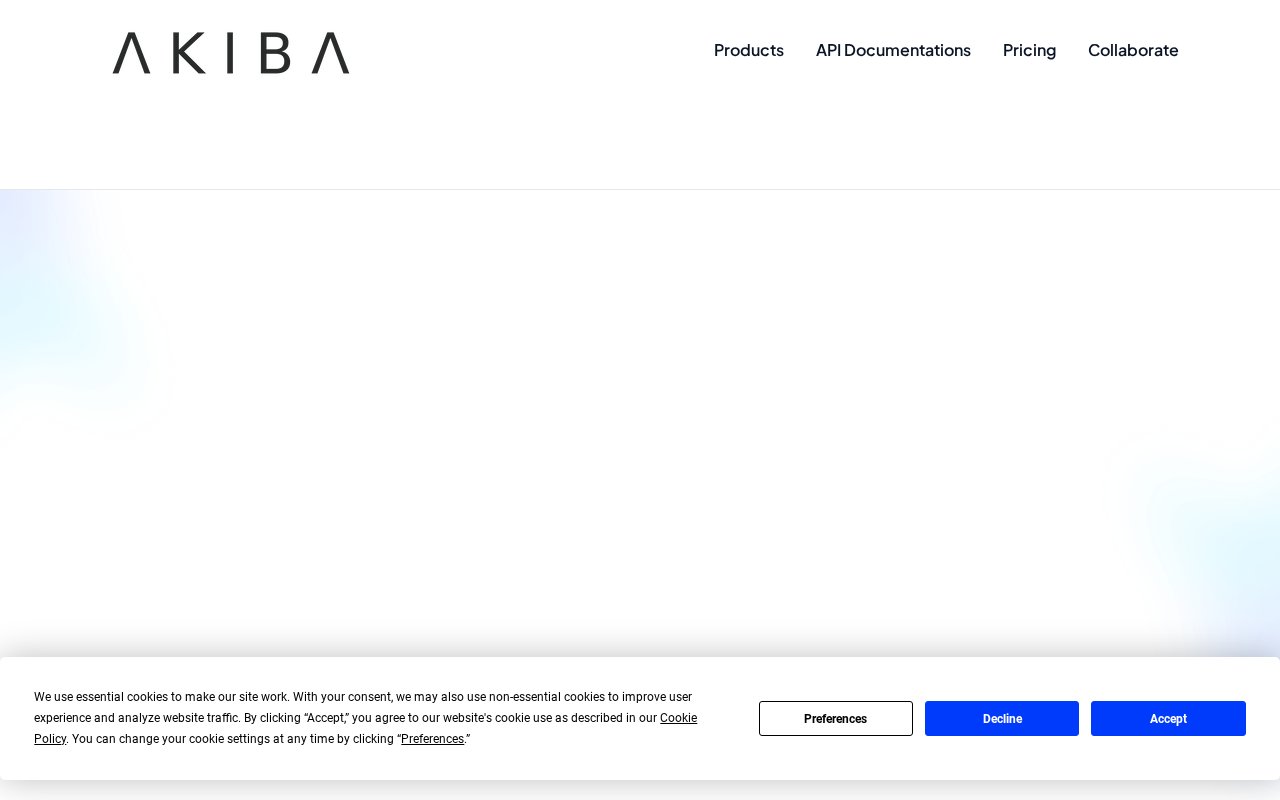Choose the blue Accept button
1280x800 pixels.
pyautogui.click(x=1168, y=718)
